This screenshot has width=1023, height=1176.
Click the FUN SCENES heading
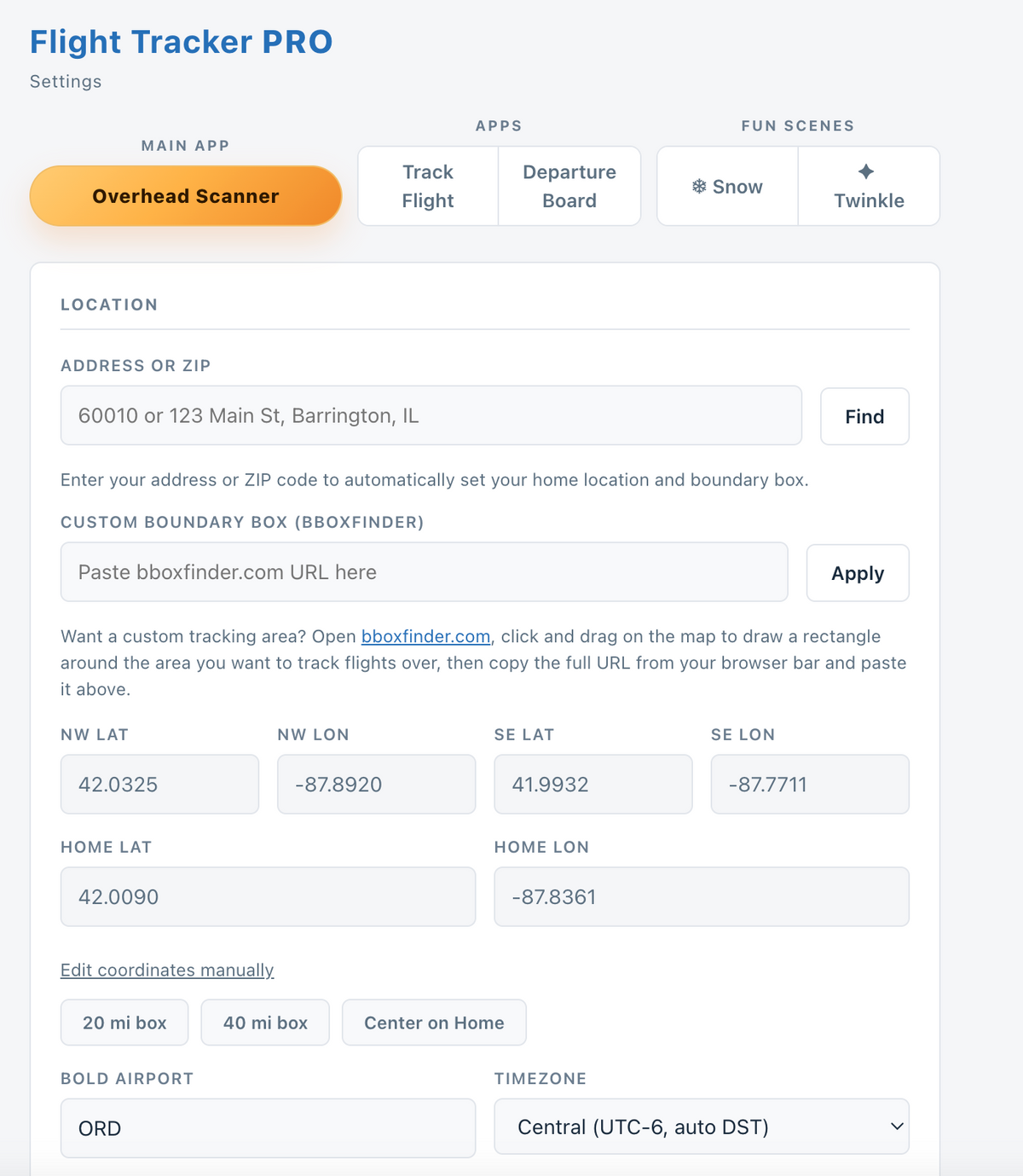click(x=798, y=126)
